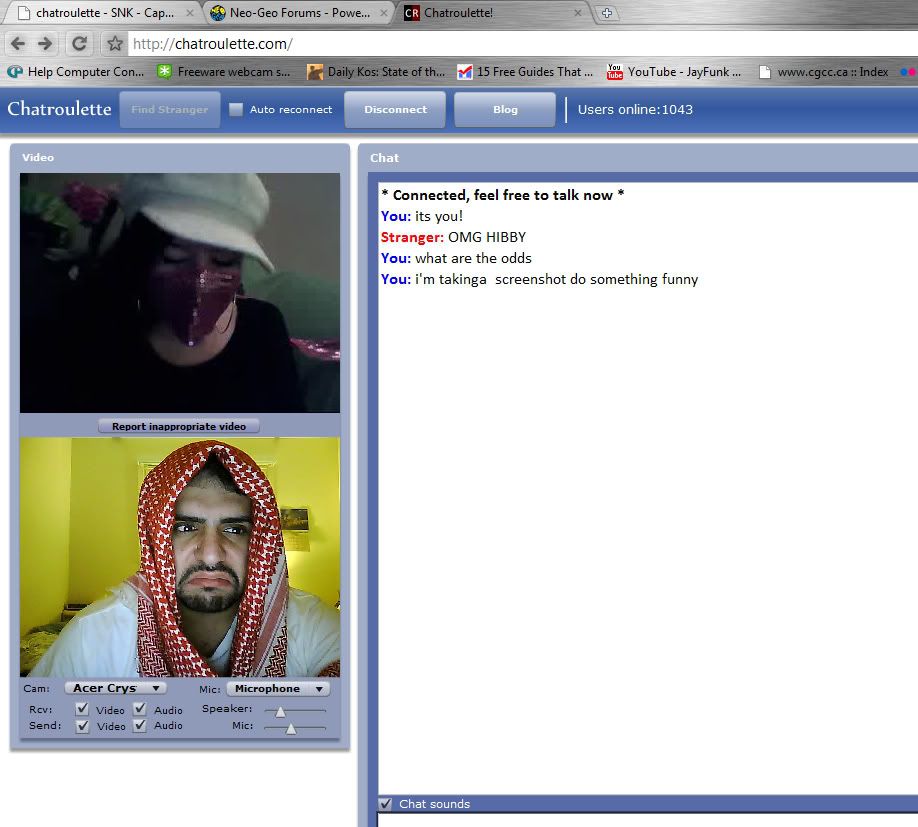Open the Cam Acer Crys dropdown
Viewport: 918px width, 827px height.
click(x=115, y=688)
